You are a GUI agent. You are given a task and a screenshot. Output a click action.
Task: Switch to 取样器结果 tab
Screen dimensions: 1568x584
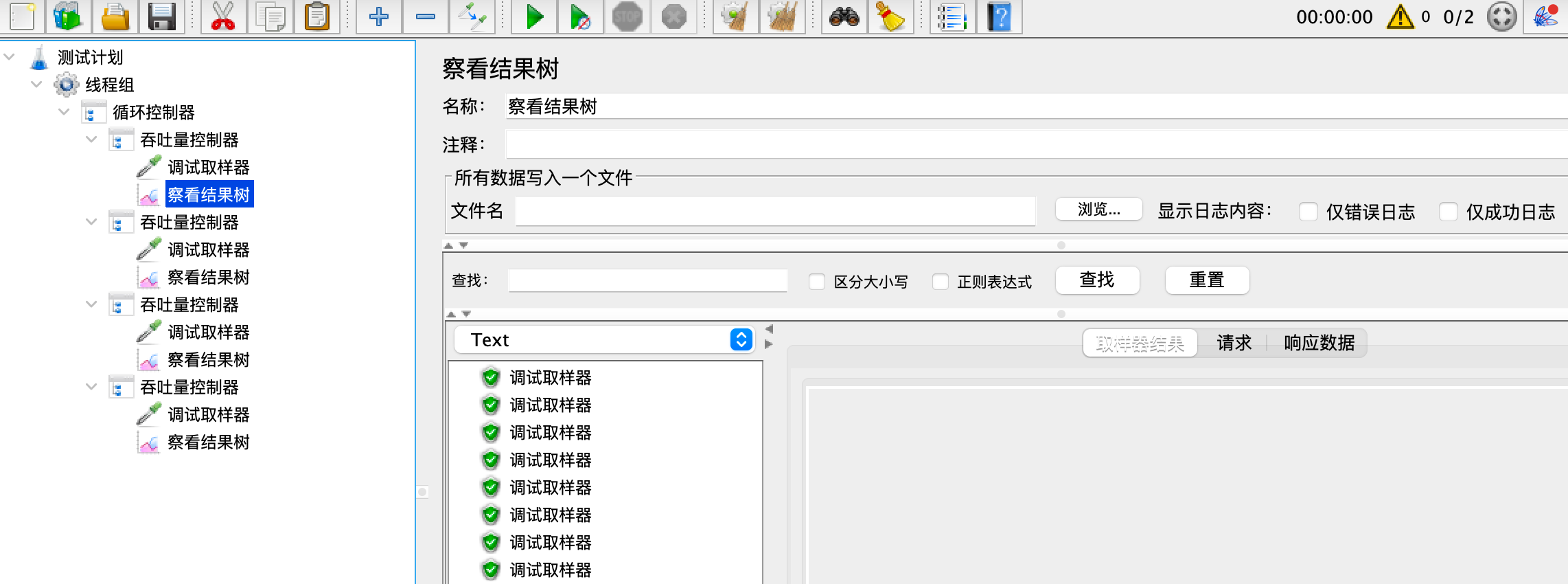(x=1140, y=343)
